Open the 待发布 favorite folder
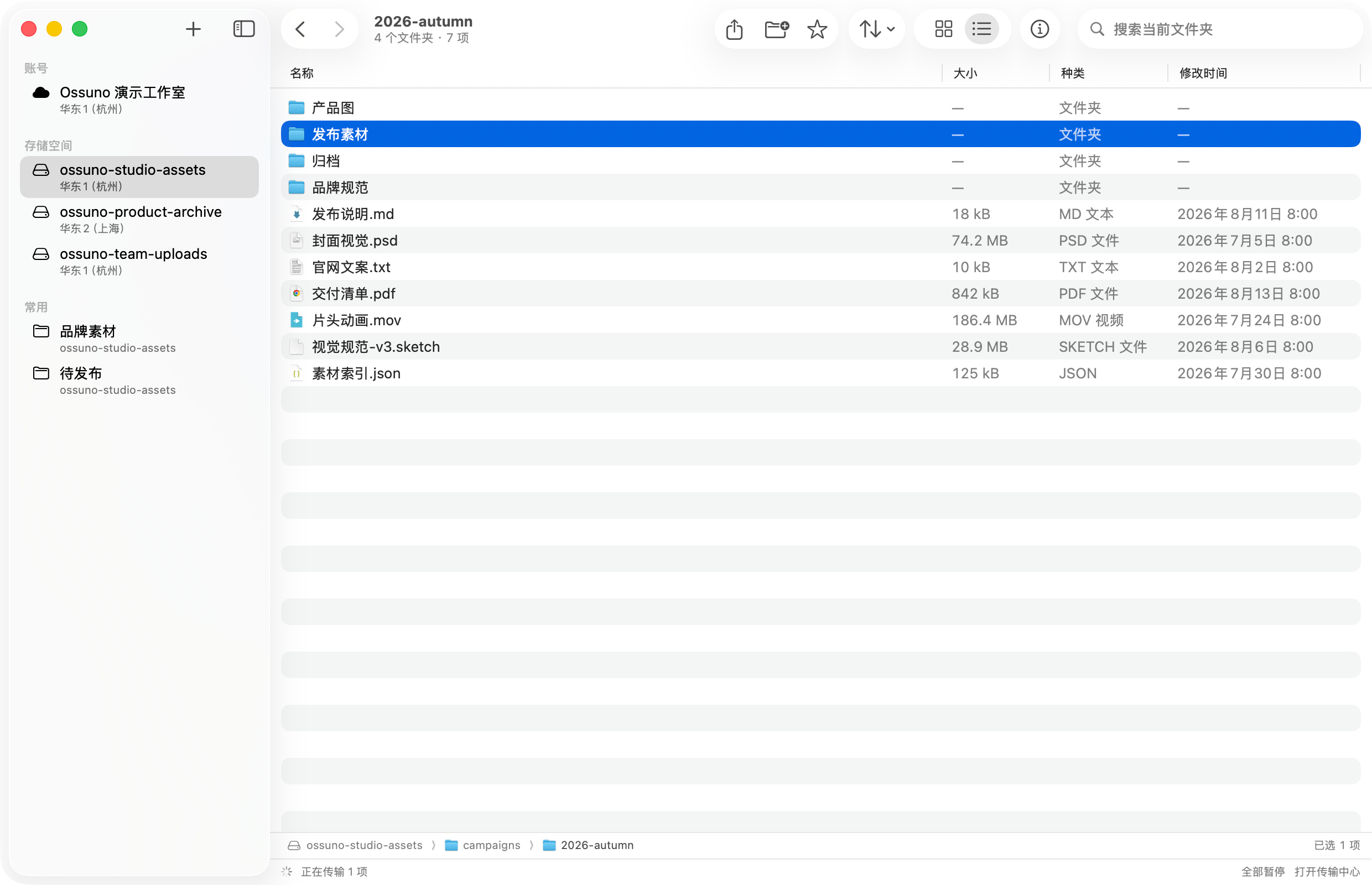1372x885 pixels. [x=139, y=381]
